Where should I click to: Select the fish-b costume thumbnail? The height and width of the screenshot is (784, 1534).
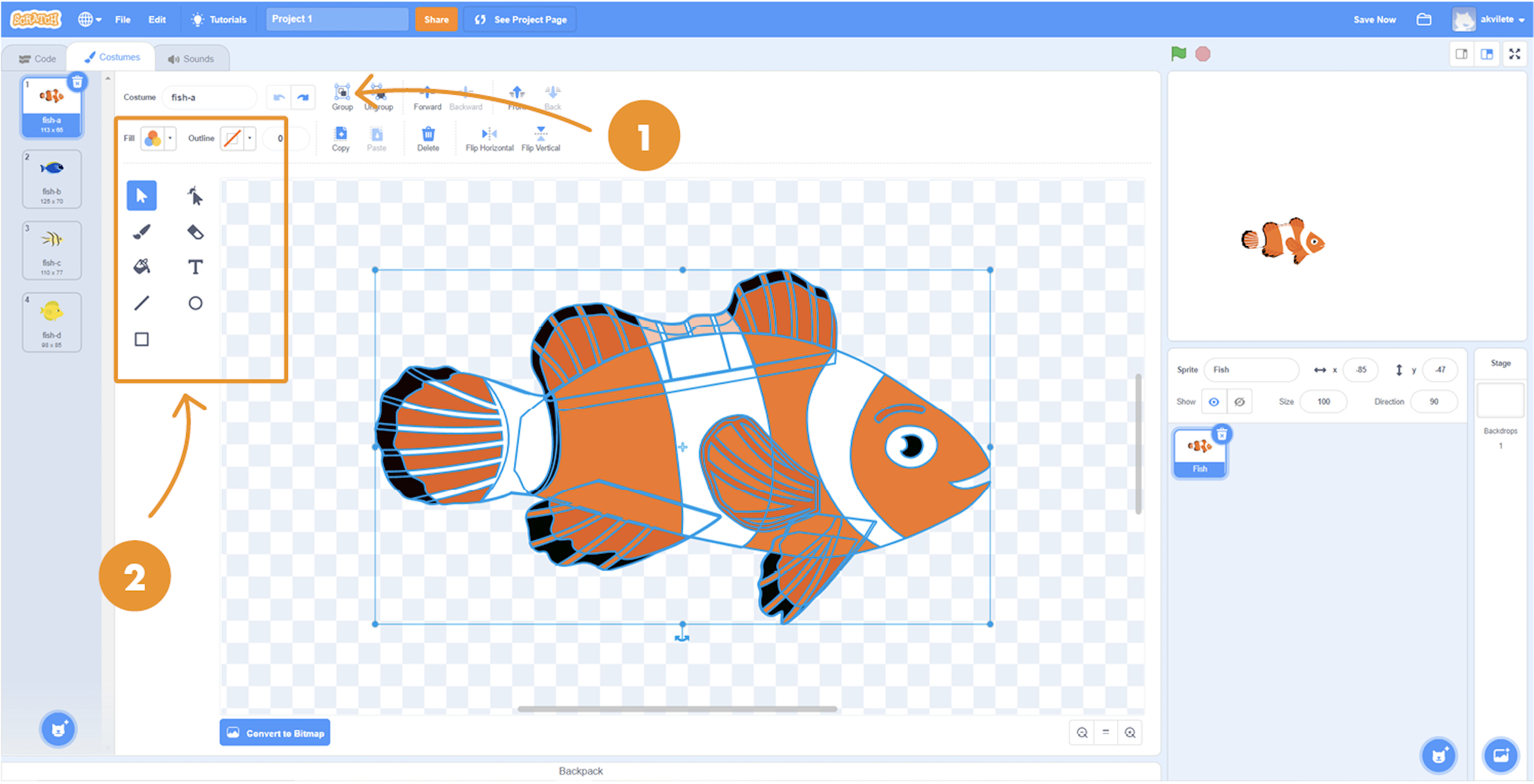pyautogui.click(x=52, y=179)
